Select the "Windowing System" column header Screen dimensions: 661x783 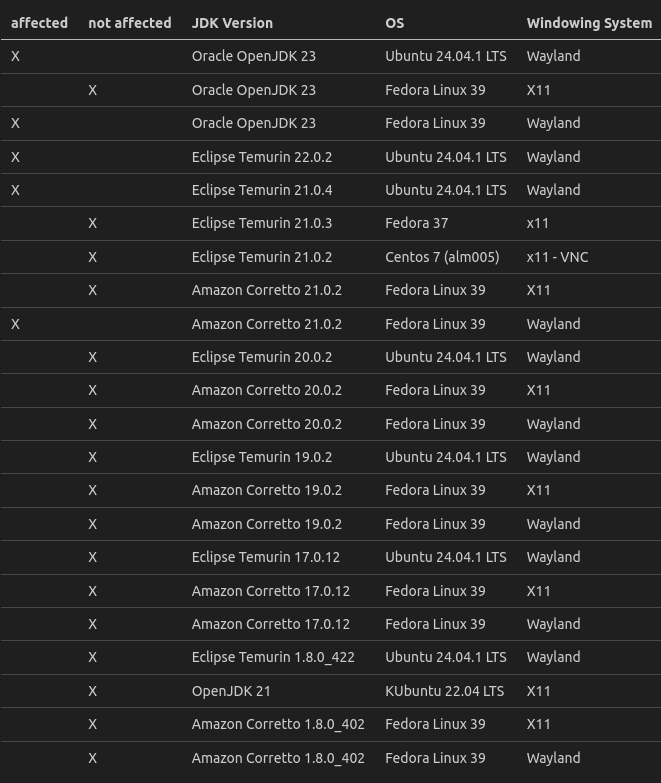(589, 23)
